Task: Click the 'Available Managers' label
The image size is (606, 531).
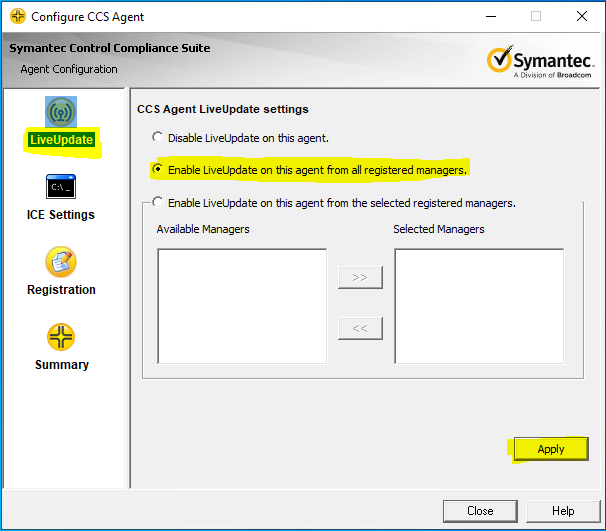Action: [x=203, y=229]
